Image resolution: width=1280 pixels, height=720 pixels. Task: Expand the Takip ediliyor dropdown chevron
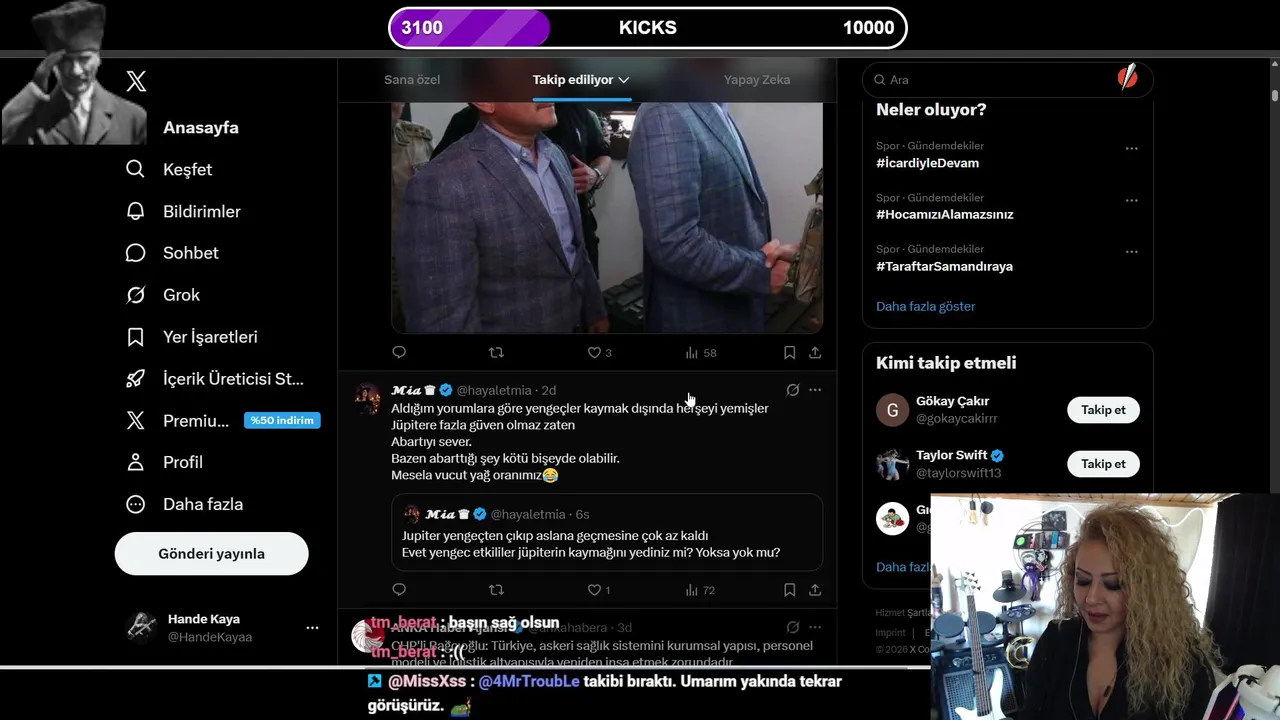[x=624, y=80]
